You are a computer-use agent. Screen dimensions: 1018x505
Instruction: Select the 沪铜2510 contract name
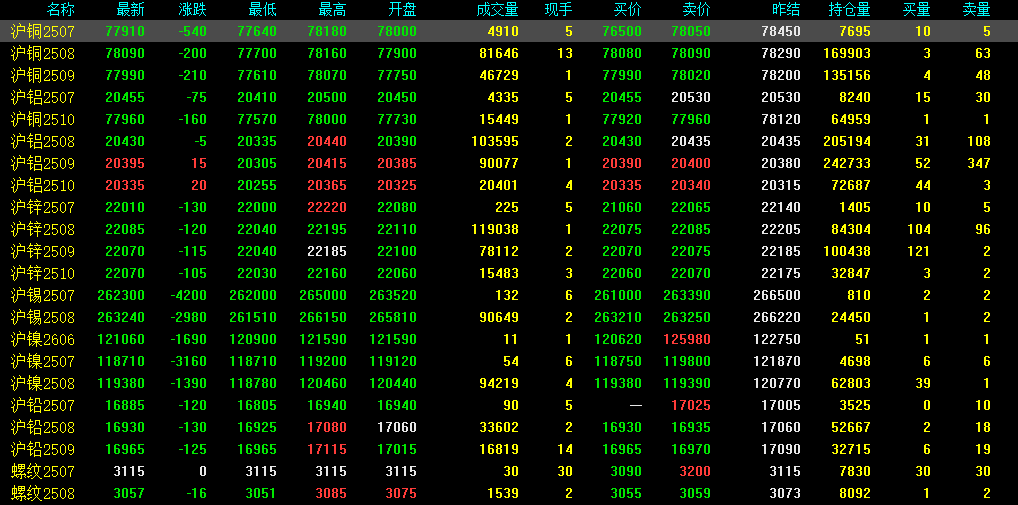tap(43, 119)
